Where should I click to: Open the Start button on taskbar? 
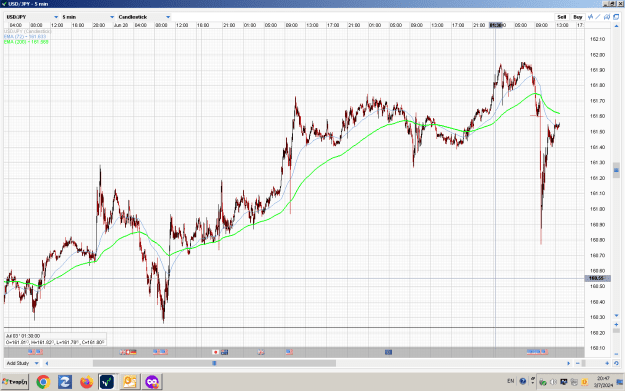click(x=15, y=382)
